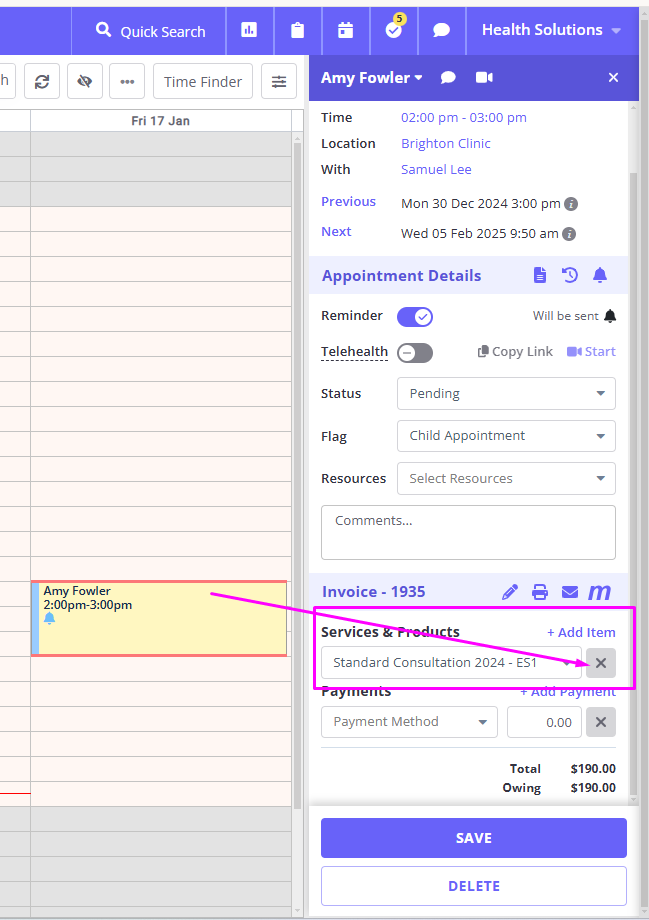Open the reports chart icon in top bar
The height and width of the screenshot is (920, 649).
click(249, 30)
